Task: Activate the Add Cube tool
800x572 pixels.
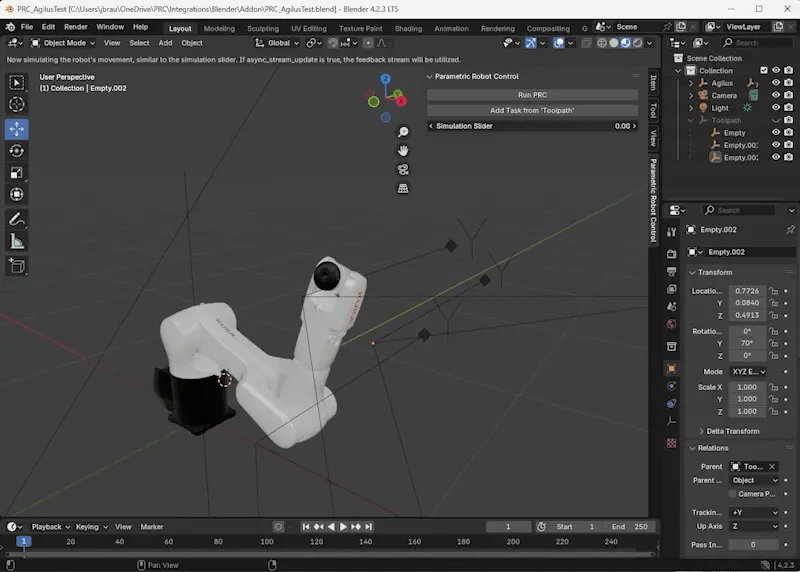Action: click(17, 265)
